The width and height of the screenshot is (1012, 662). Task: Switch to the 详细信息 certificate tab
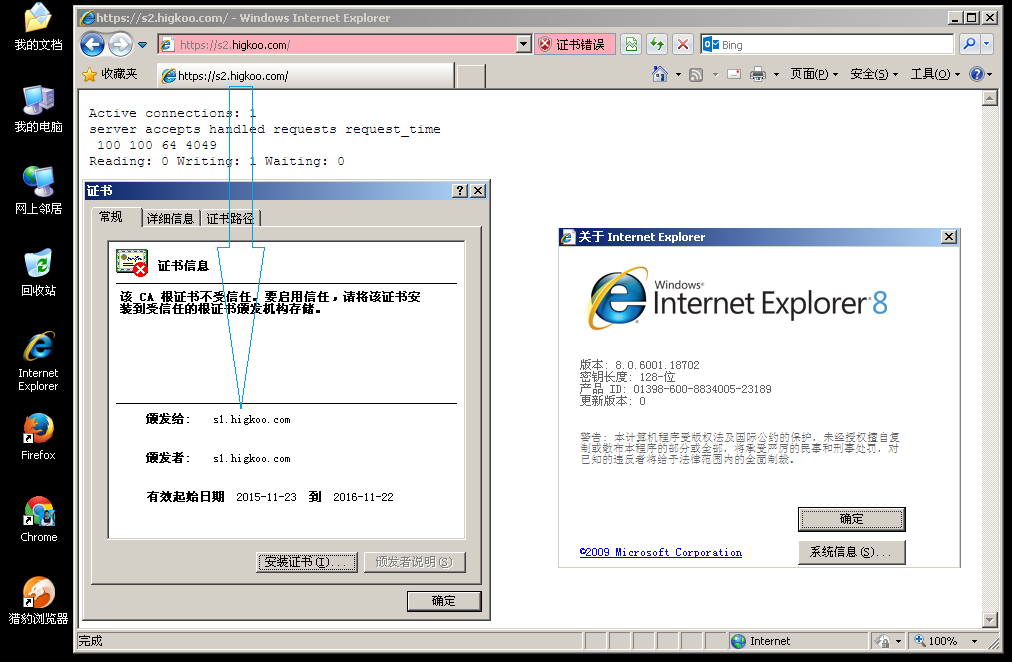click(170, 218)
